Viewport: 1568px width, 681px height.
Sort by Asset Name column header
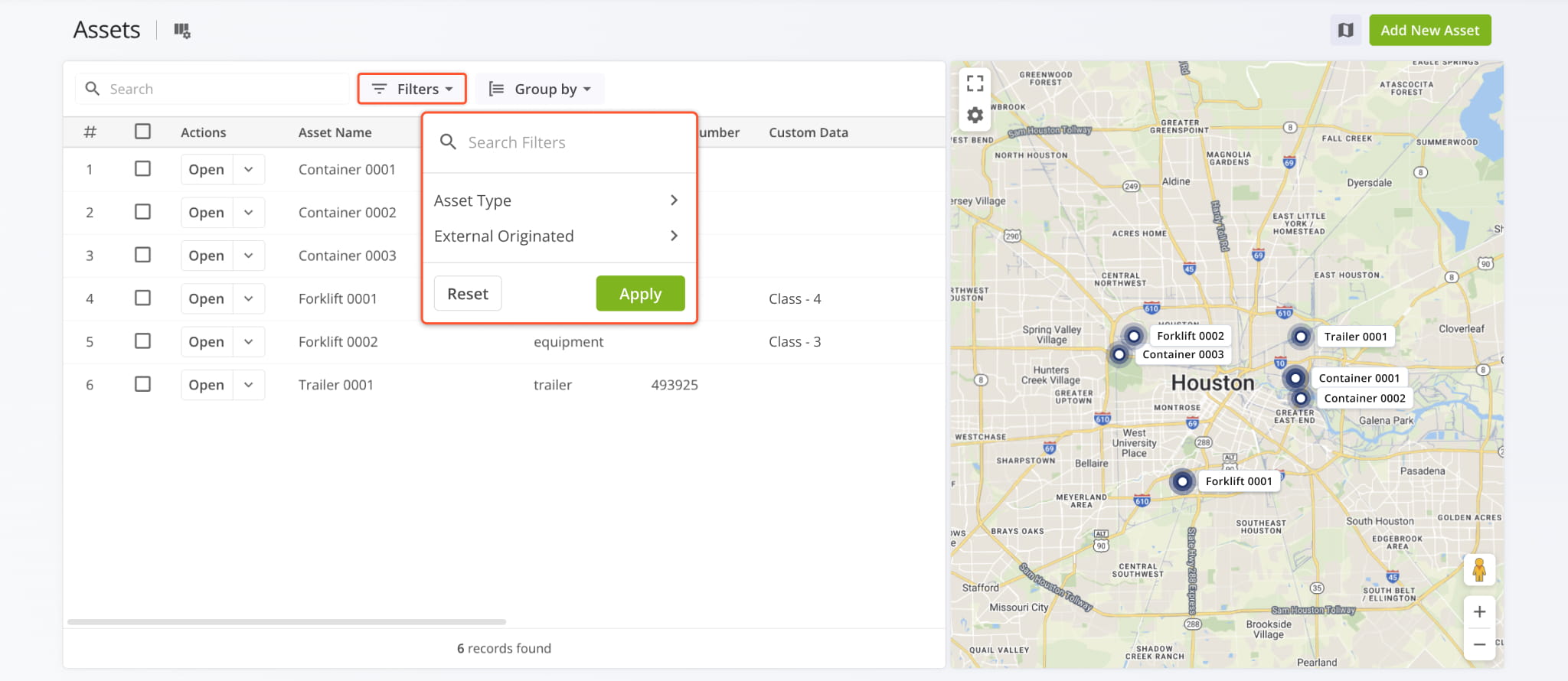pyautogui.click(x=335, y=132)
